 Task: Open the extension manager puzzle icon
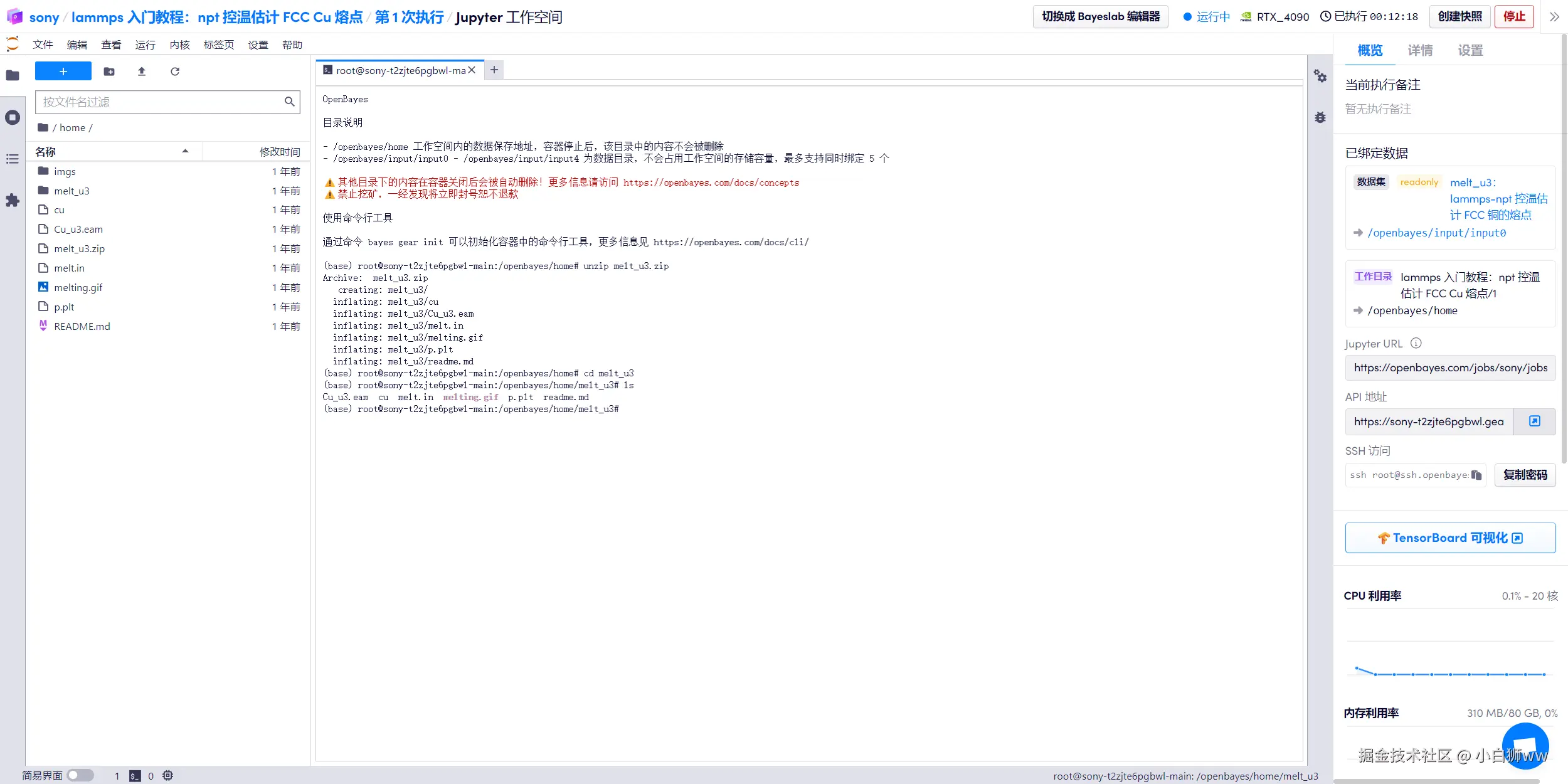13,201
